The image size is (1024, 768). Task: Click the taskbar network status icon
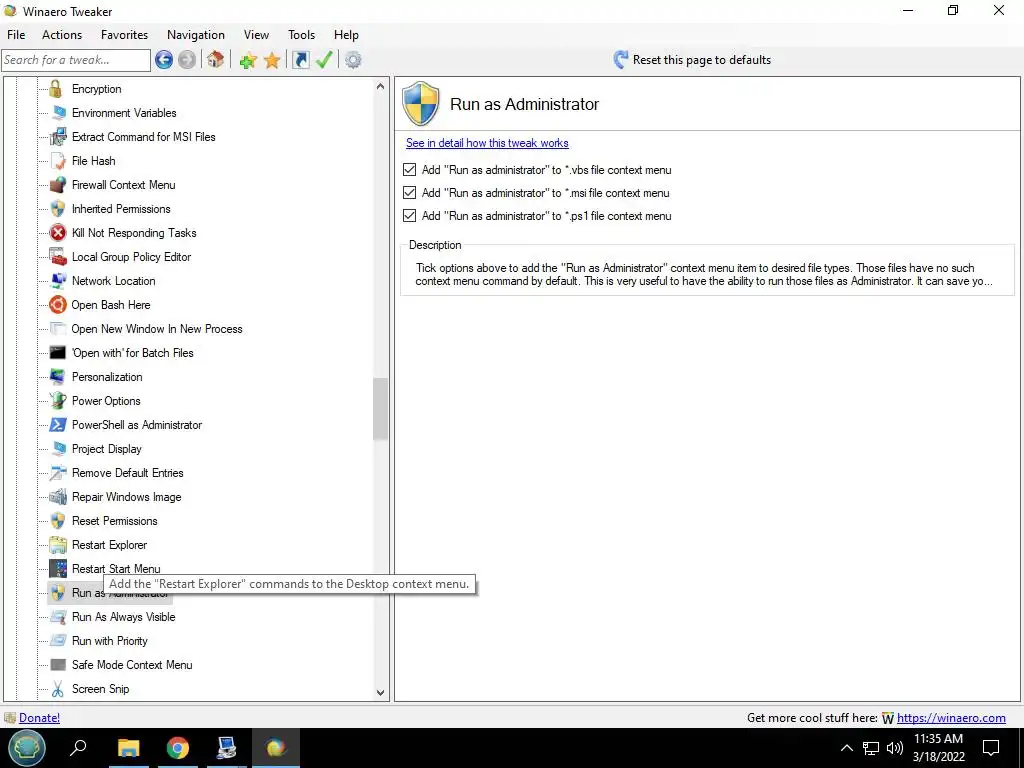pyautogui.click(x=871, y=748)
